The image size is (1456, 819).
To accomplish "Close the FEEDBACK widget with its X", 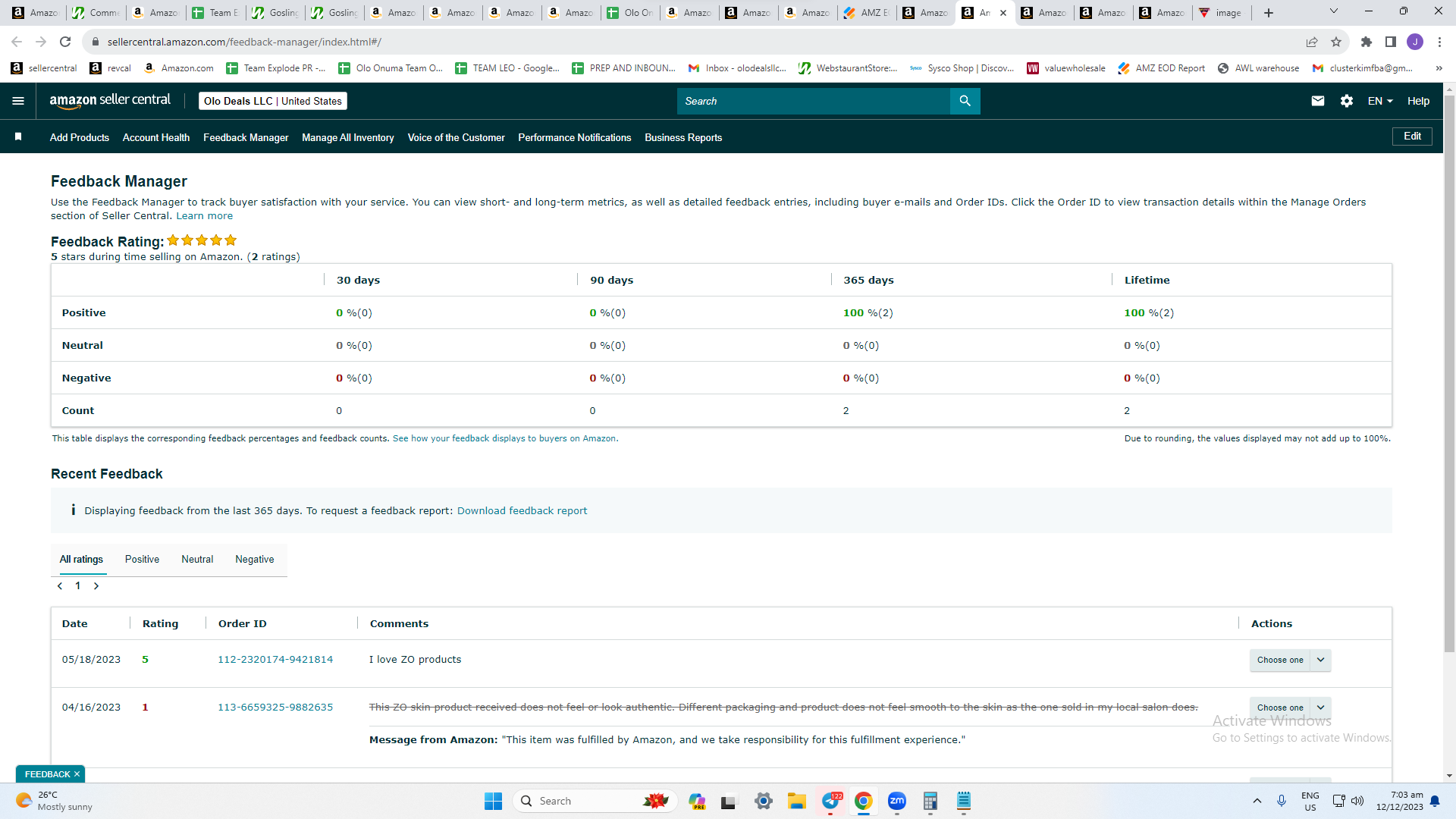I will pos(77,774).
